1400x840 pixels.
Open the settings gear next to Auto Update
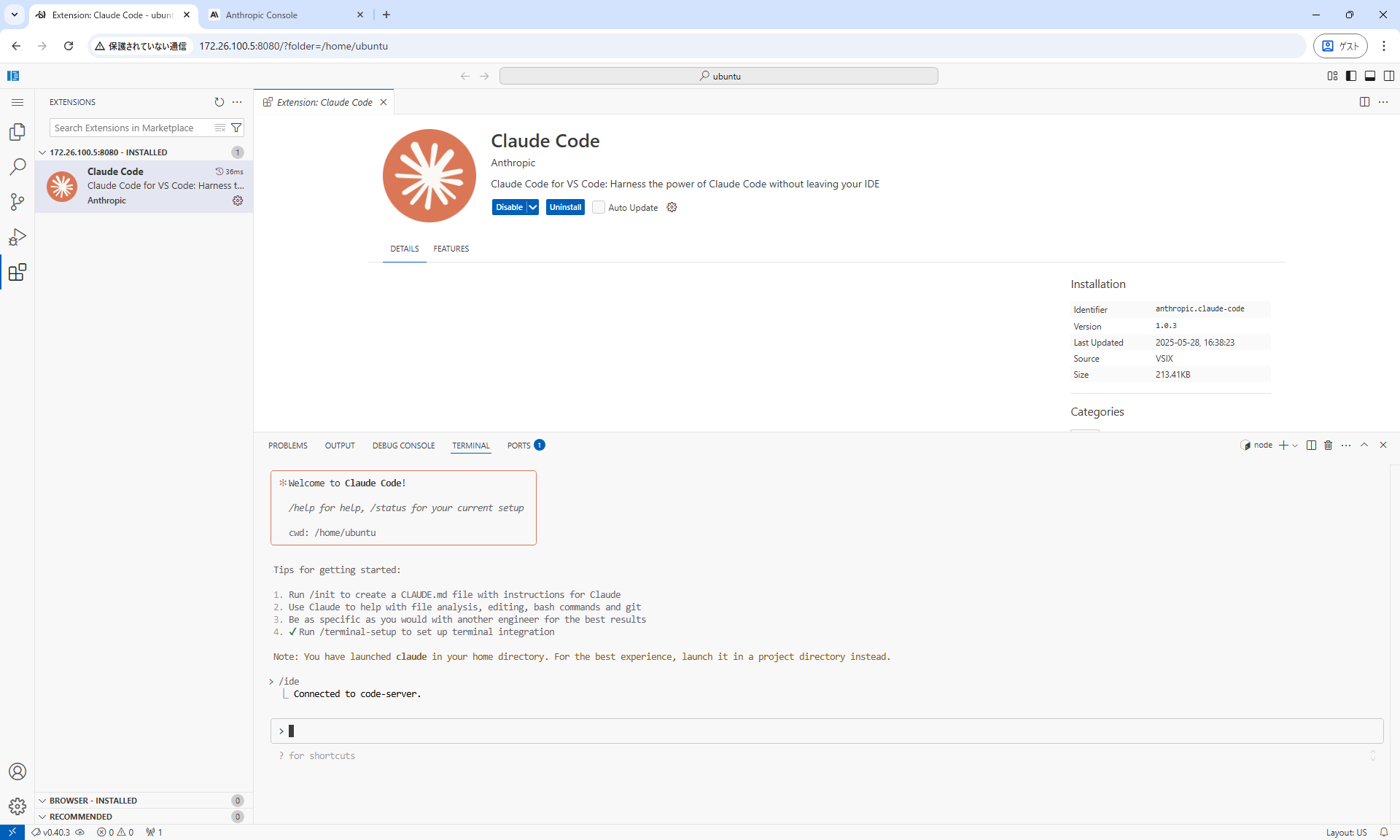(672, 207)
